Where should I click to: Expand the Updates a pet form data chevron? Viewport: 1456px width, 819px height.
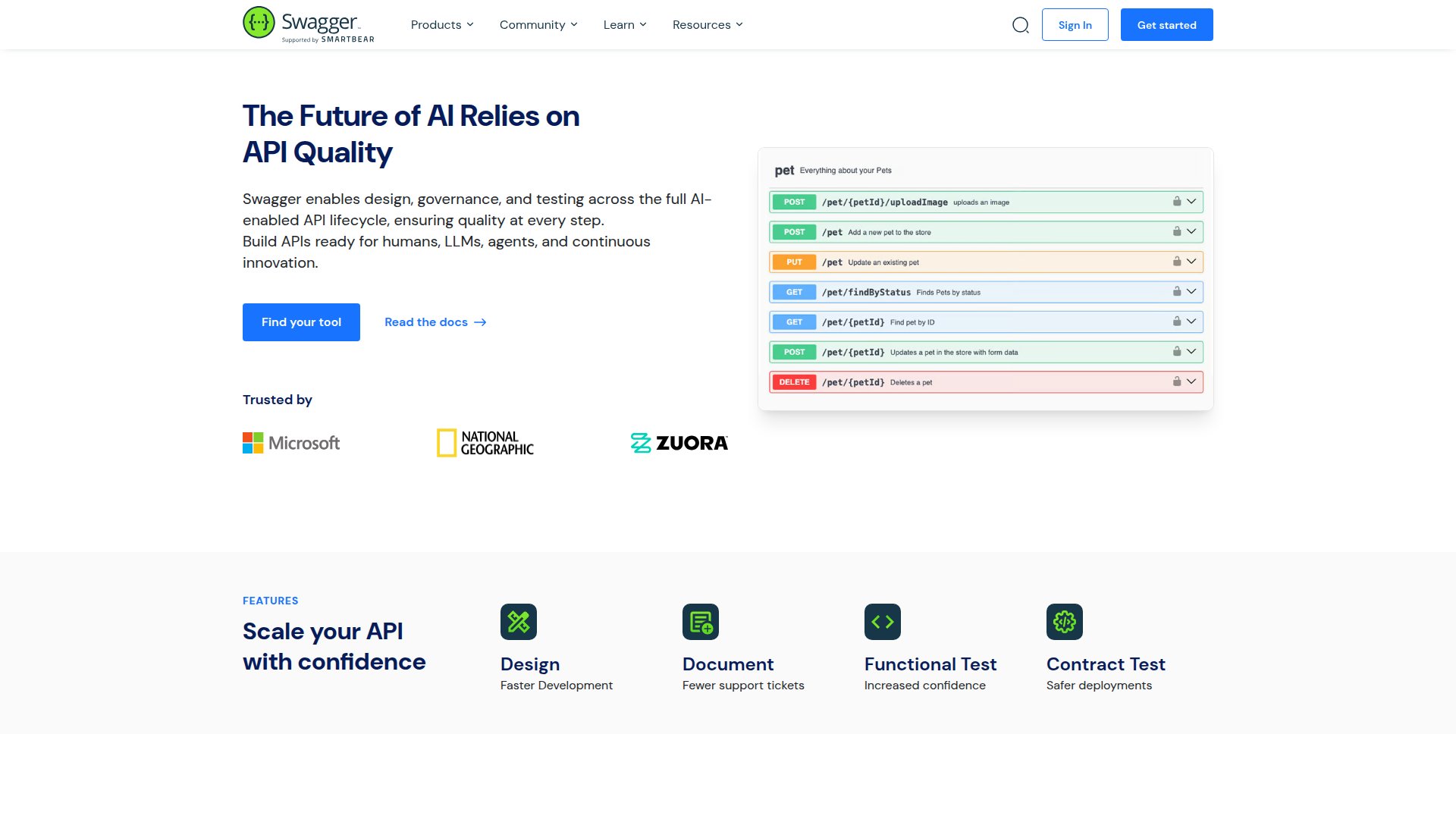[x=1191, y=351]
